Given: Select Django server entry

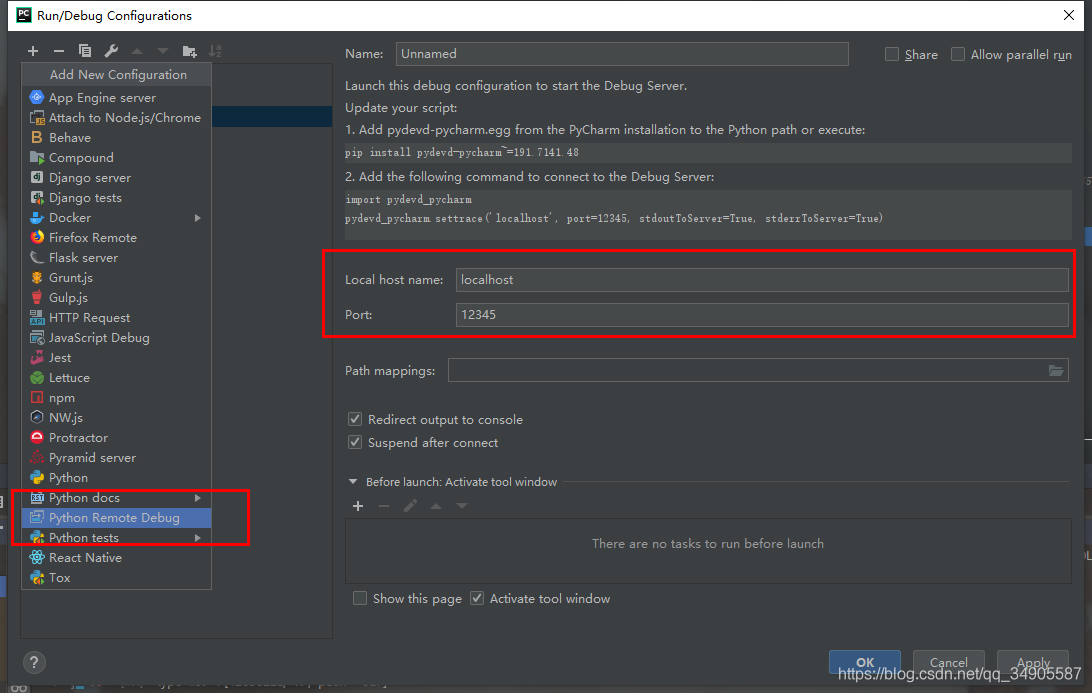Looking at the screenshot, I should [116, 178].
